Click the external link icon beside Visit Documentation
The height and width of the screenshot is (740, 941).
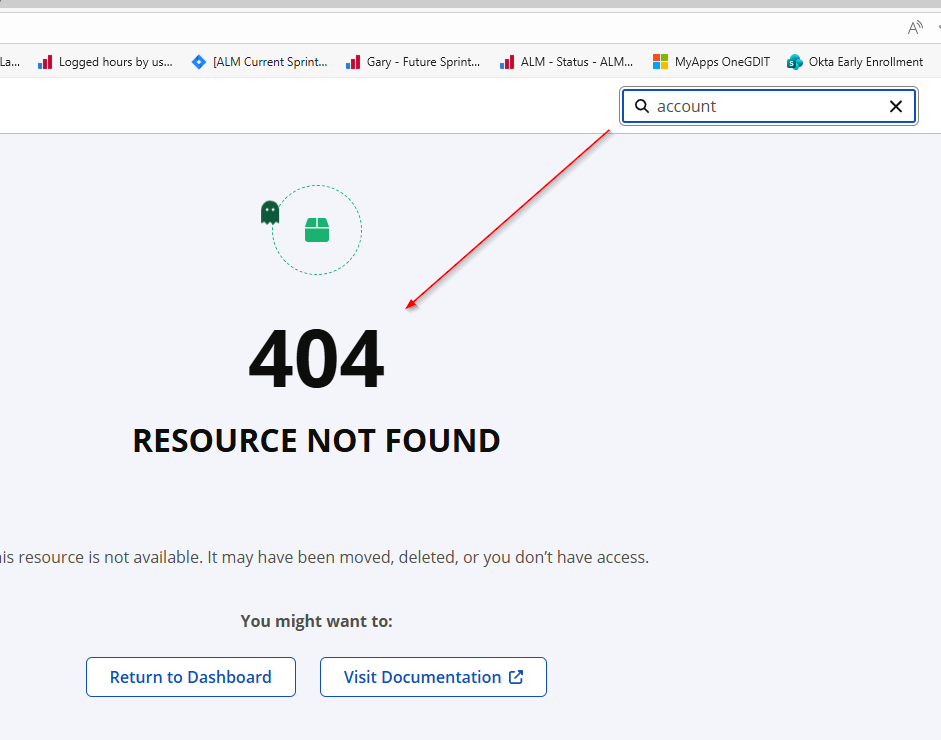tap(516, 677)
